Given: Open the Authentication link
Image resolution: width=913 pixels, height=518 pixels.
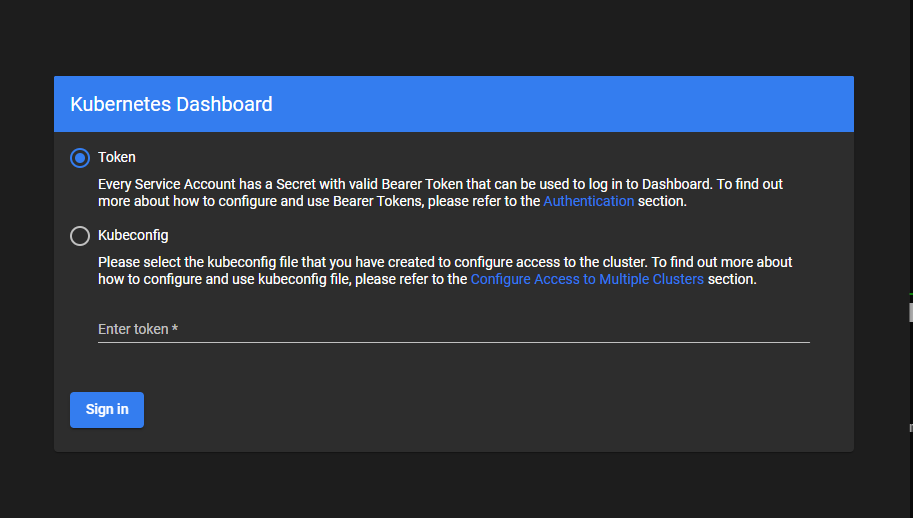Looking at the screenshot, I should 588,201.
